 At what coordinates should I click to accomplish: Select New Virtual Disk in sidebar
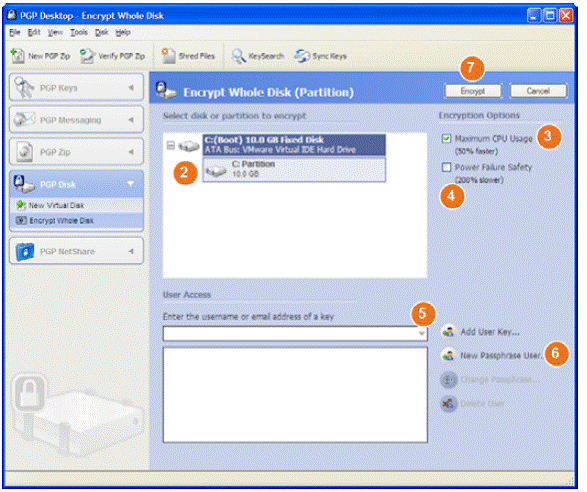pyautogui.click(x=76, y=205)
